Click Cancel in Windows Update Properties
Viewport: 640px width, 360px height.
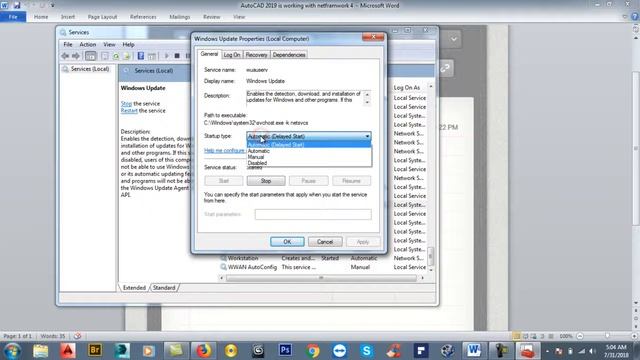tap(325, 242)
